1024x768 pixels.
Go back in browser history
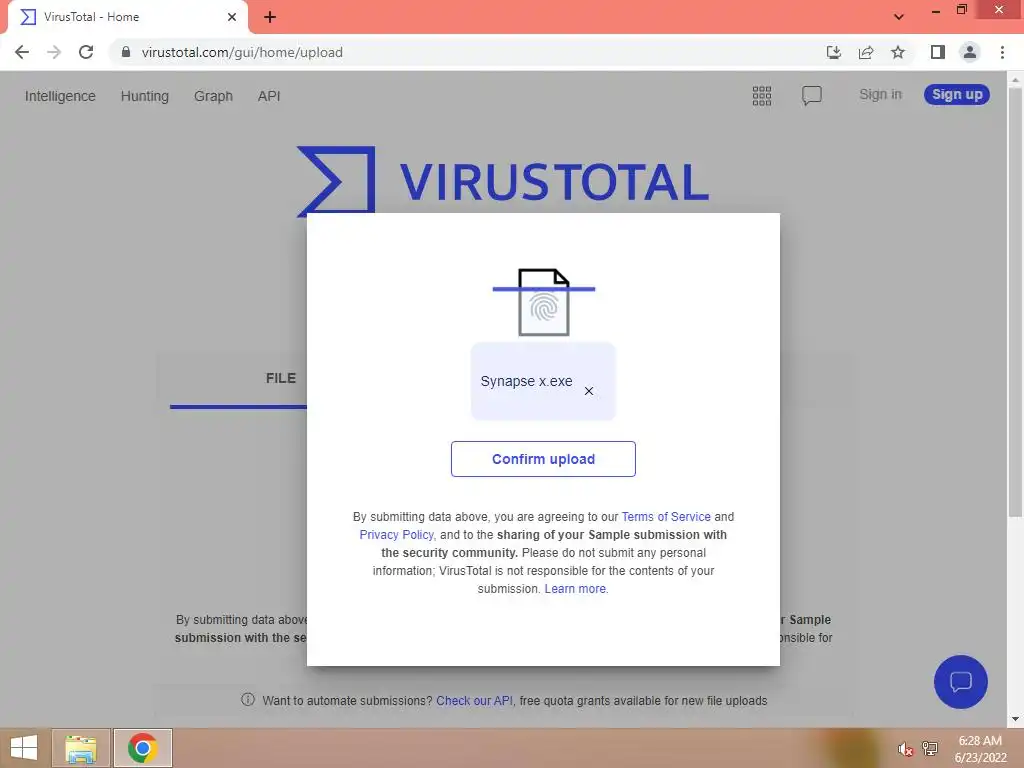(x=22, y=52)
